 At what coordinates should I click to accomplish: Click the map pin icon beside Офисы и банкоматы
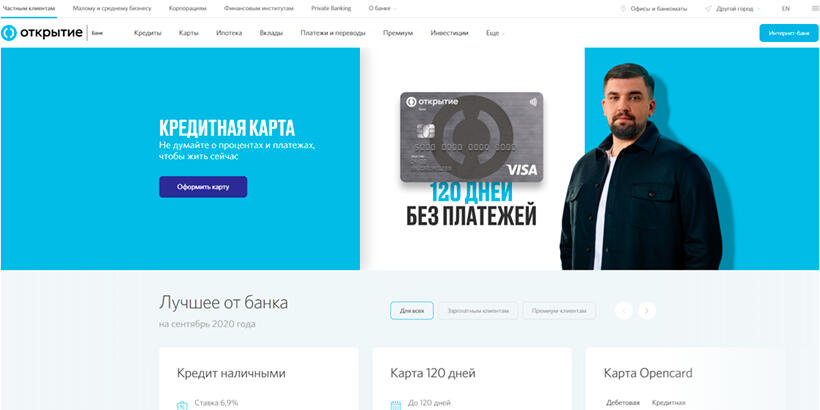coord(623,9)
